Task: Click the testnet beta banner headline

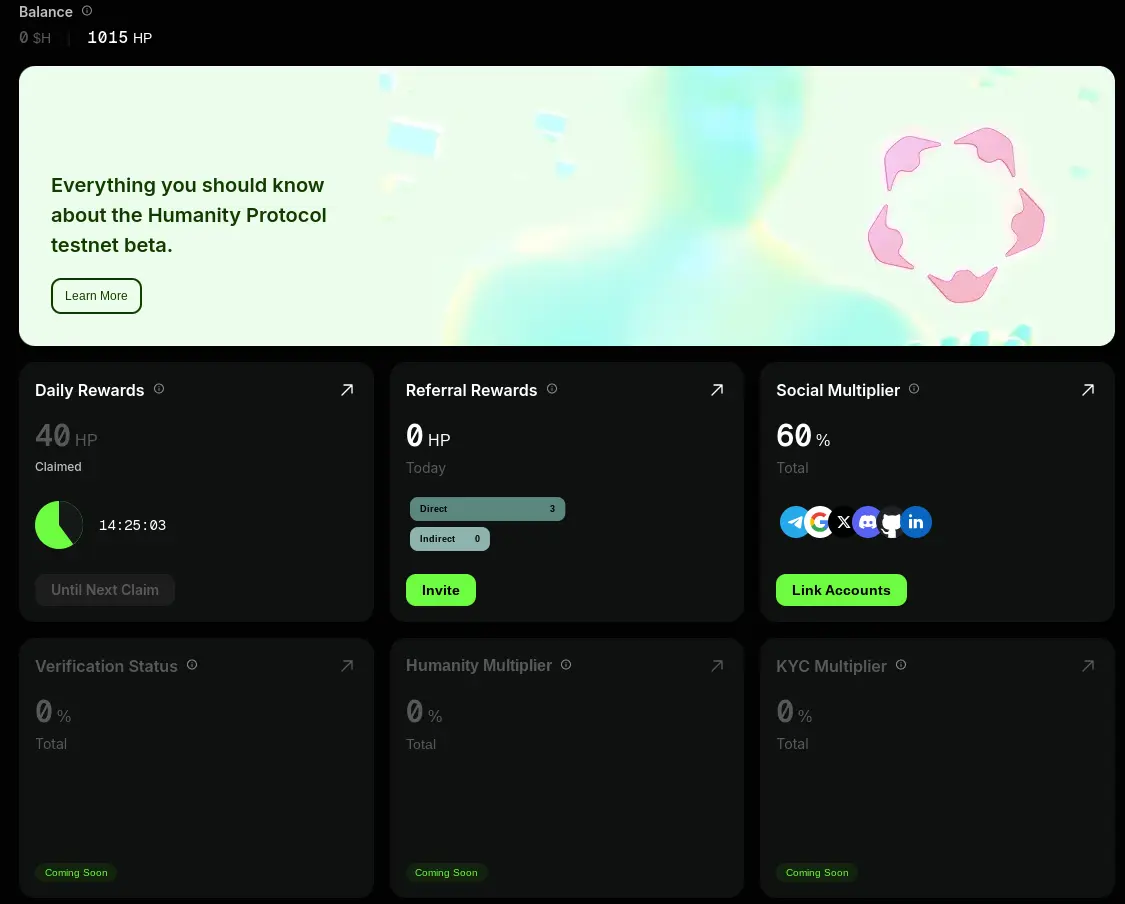Action: 189,215
